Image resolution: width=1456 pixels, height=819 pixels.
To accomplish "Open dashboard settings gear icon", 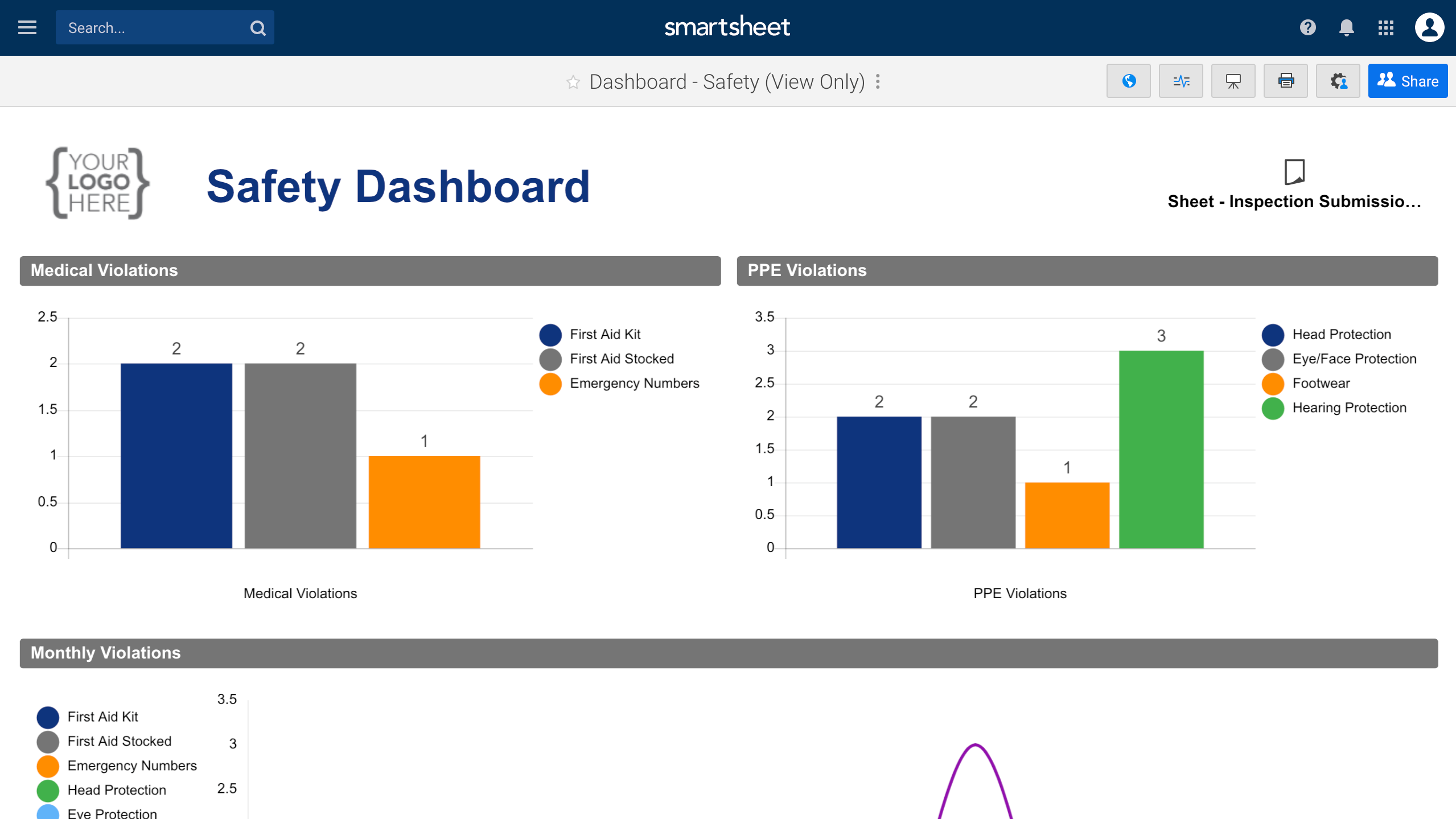I will point(1338,81).
